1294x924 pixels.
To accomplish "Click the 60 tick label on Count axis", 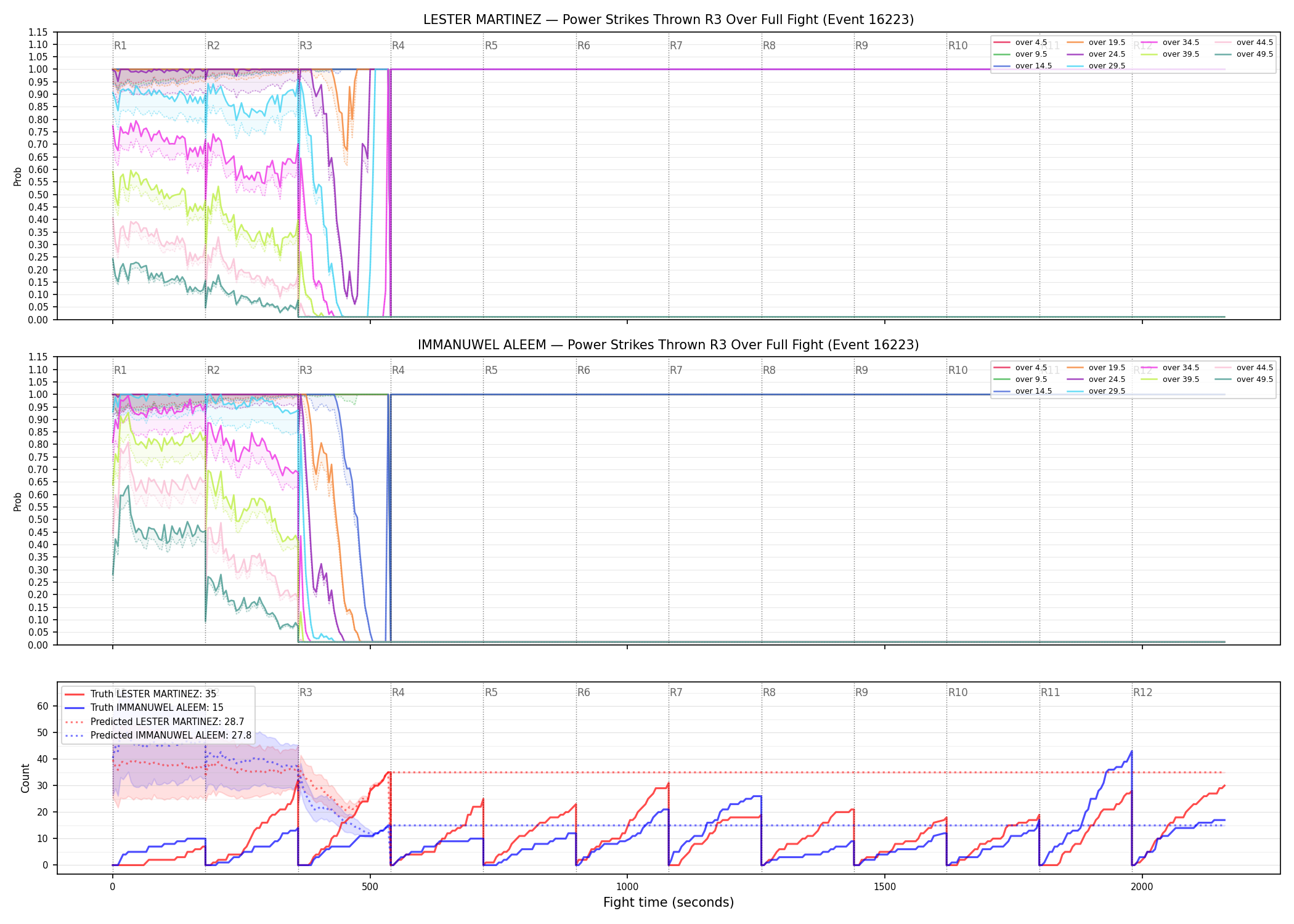I will (x=43, y=706).
